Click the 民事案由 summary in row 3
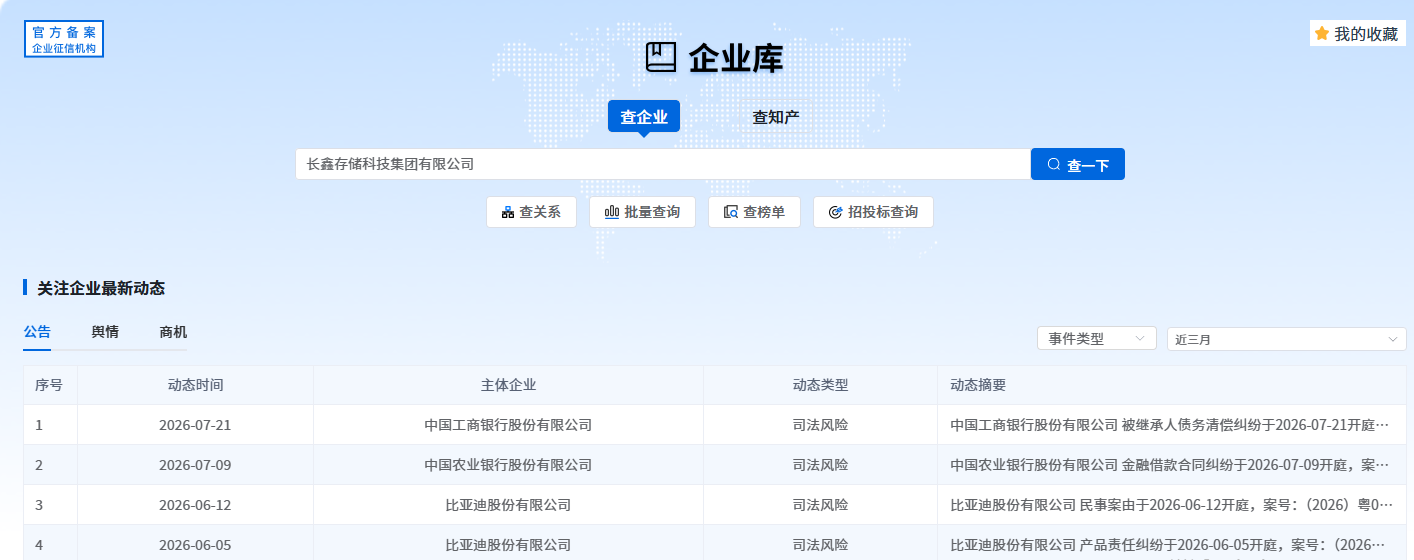This screenshot has width=1414, height=560. coord(1170,505)
